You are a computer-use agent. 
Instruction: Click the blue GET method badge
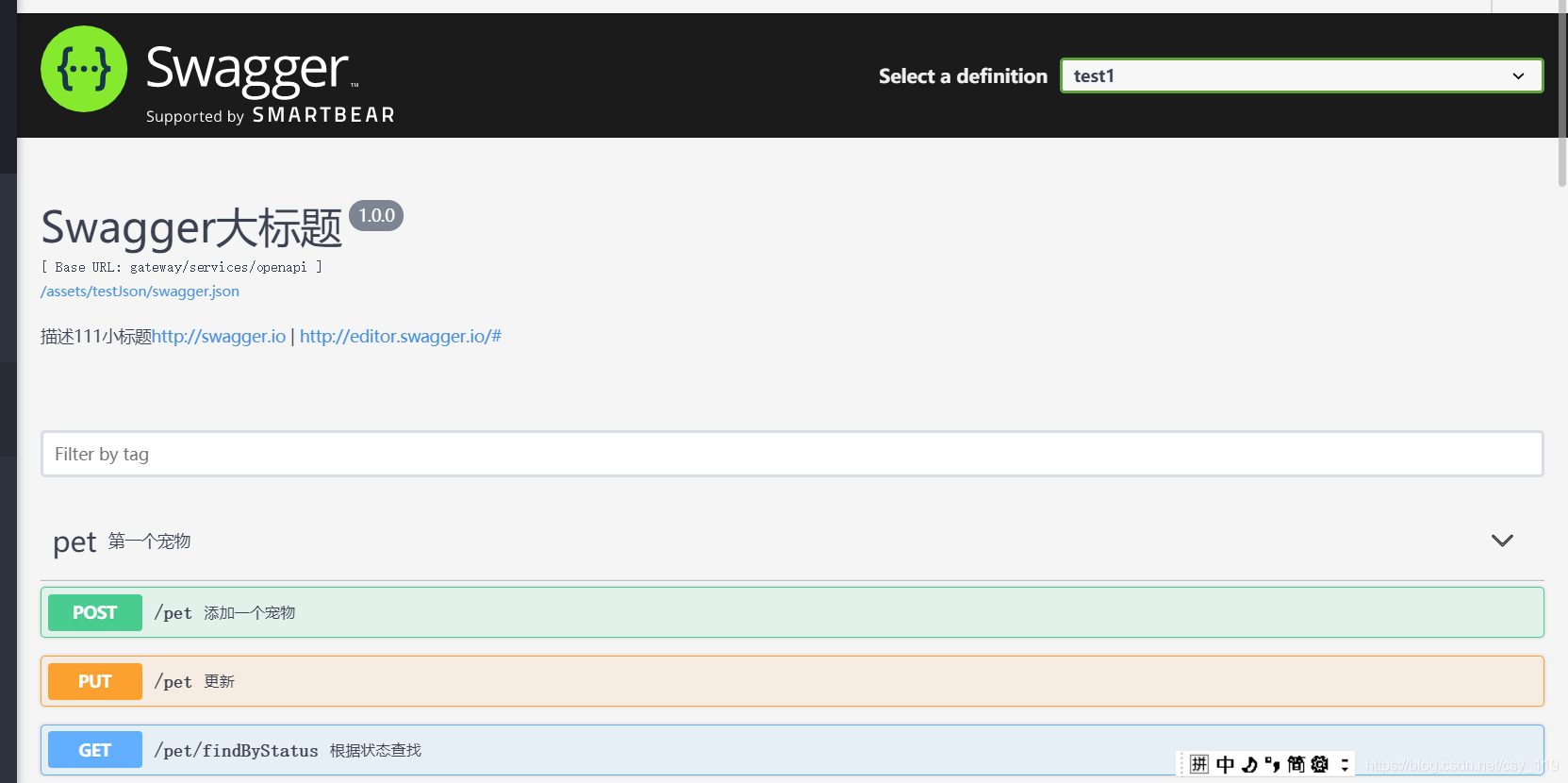[x=95, y=750]
